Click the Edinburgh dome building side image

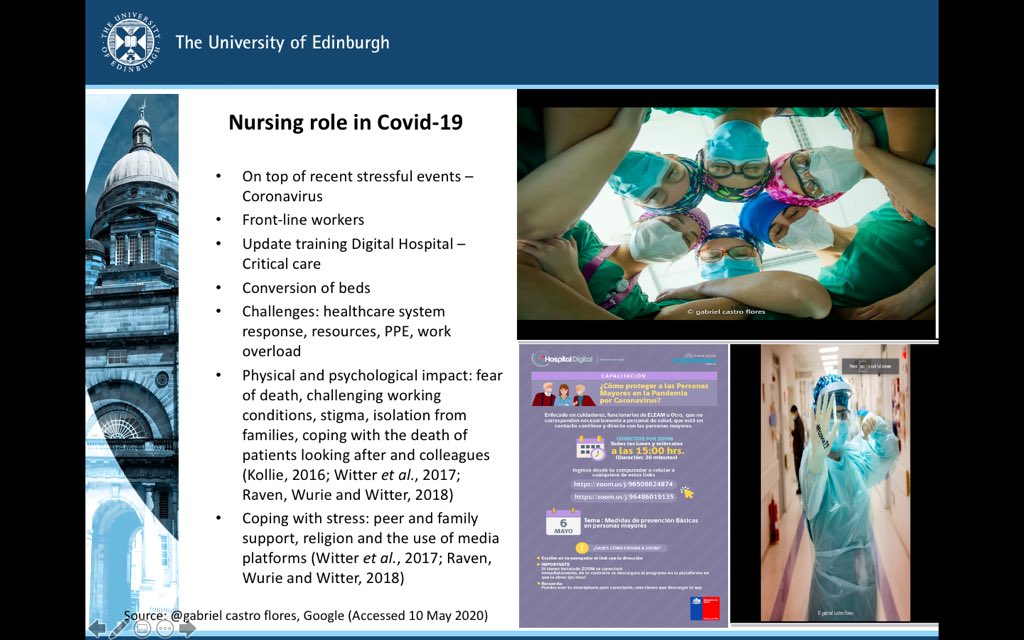(132, 359)
